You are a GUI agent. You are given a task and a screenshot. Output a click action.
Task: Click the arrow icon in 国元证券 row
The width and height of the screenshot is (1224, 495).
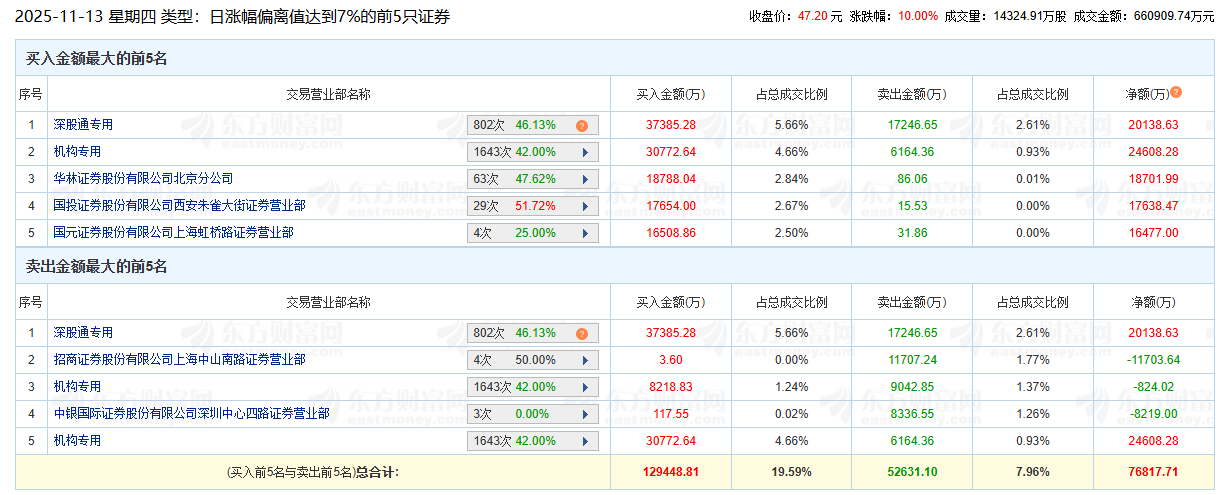click(x=584, y=233)
